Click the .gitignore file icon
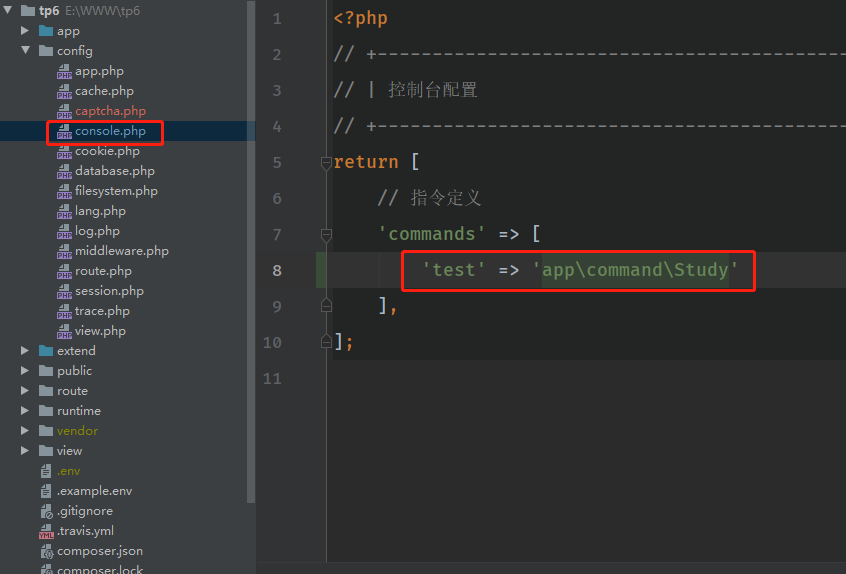 tap(46, 511)
